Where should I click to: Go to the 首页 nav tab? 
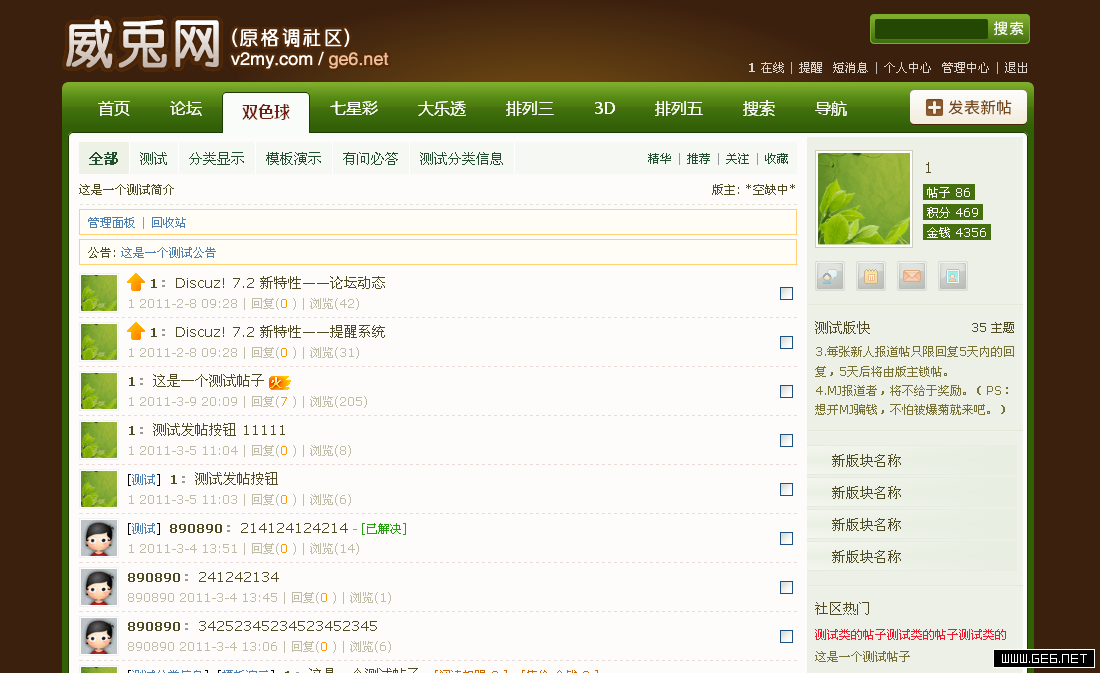[114, 109]
